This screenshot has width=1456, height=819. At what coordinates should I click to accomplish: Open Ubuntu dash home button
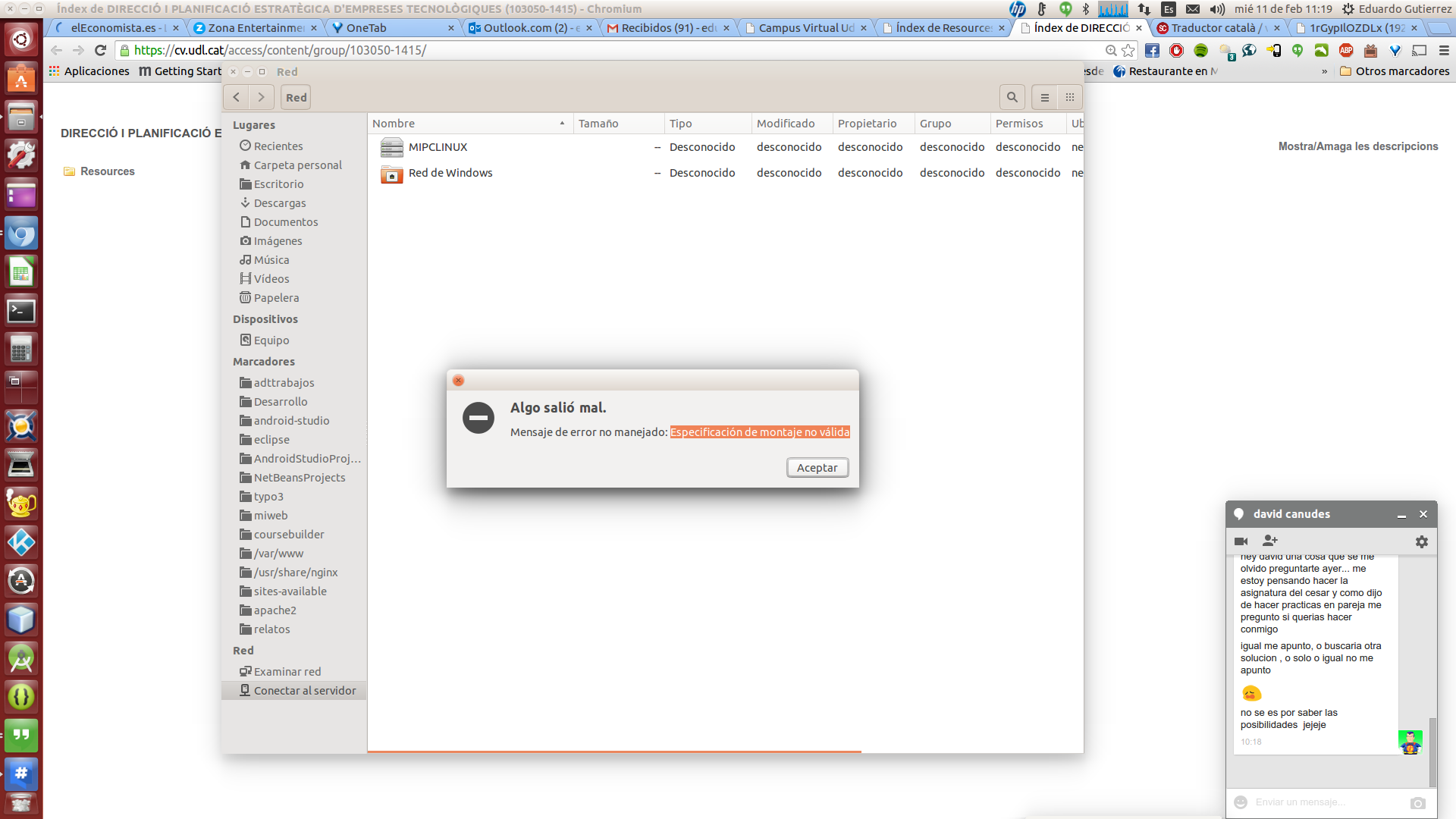(x=21, y=39)
